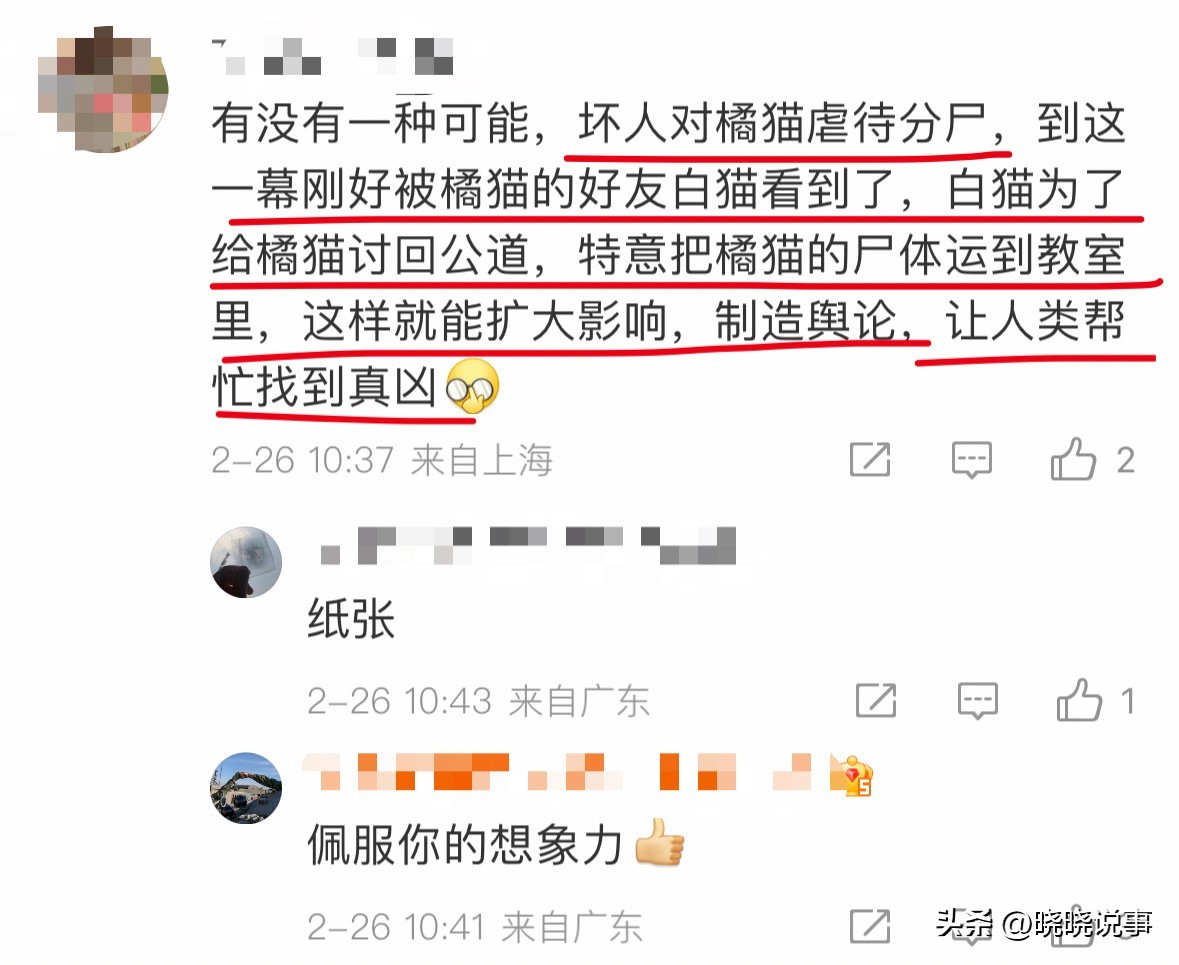Reply to the Shanghai comment
Screen dimensions: 1179x965
tap(971, 460)
